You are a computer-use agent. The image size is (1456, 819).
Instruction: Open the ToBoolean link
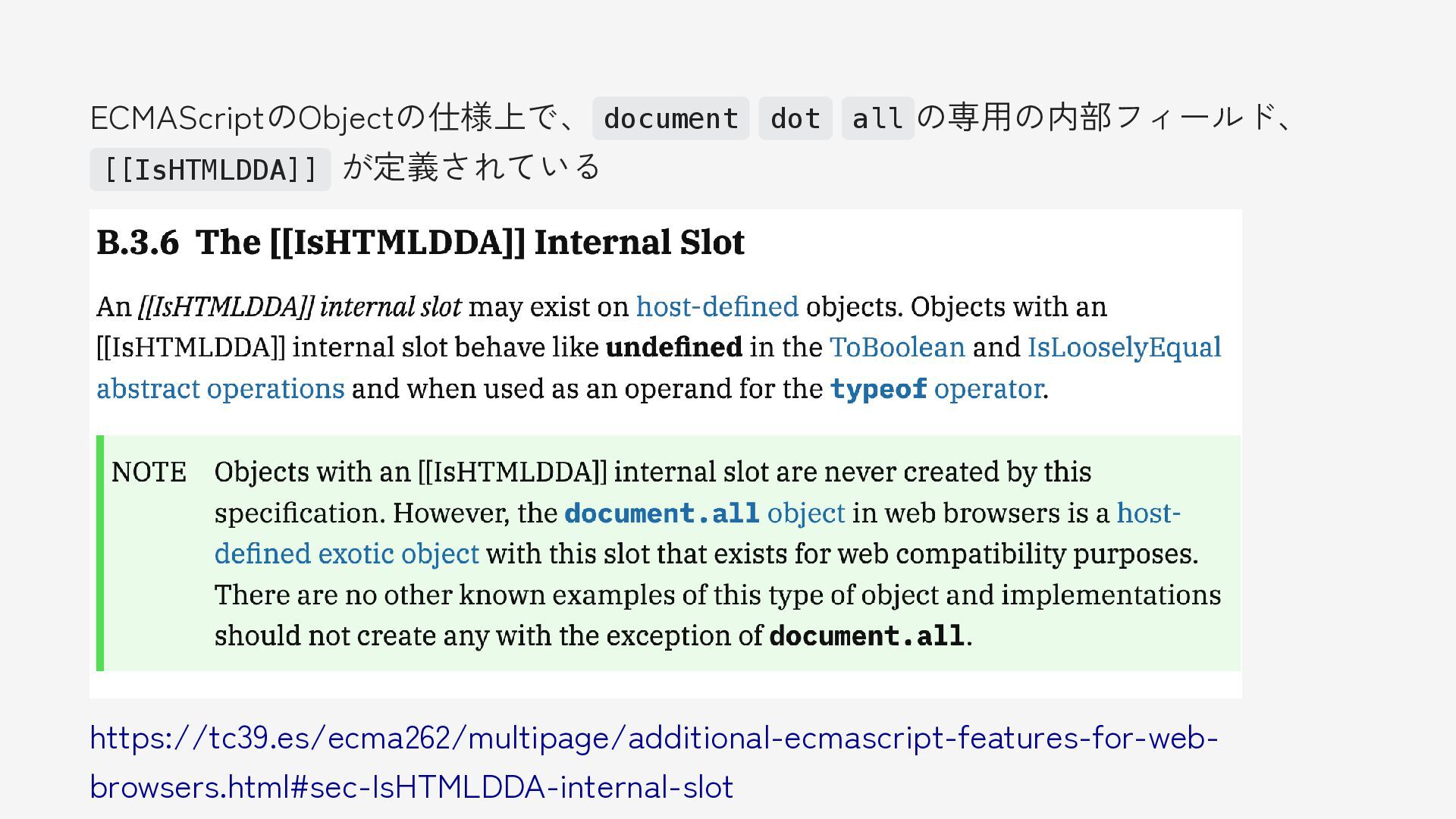pyautogui.click(x=897, y=347)
